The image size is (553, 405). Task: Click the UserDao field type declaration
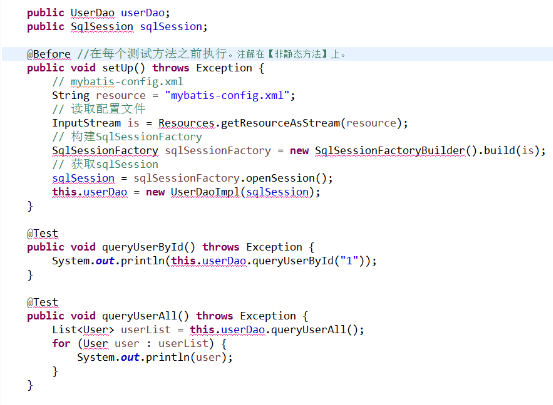coord(92,13)
